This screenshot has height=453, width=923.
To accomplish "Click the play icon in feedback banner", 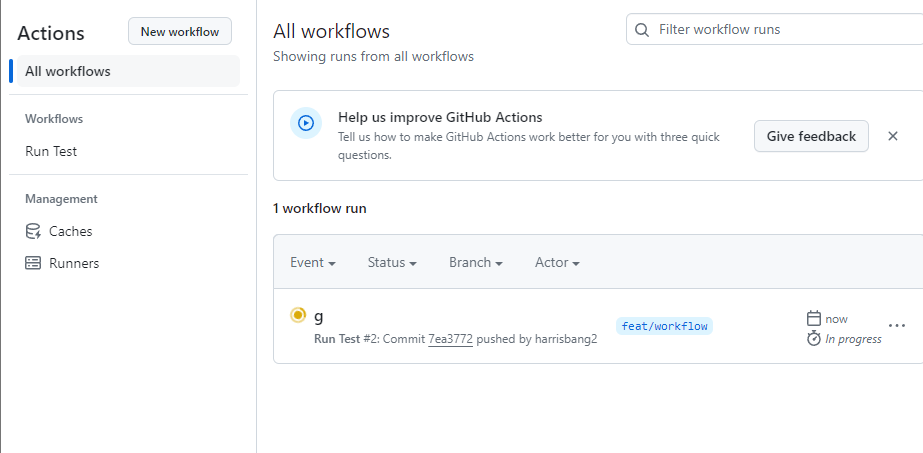I will coord(306,123).
